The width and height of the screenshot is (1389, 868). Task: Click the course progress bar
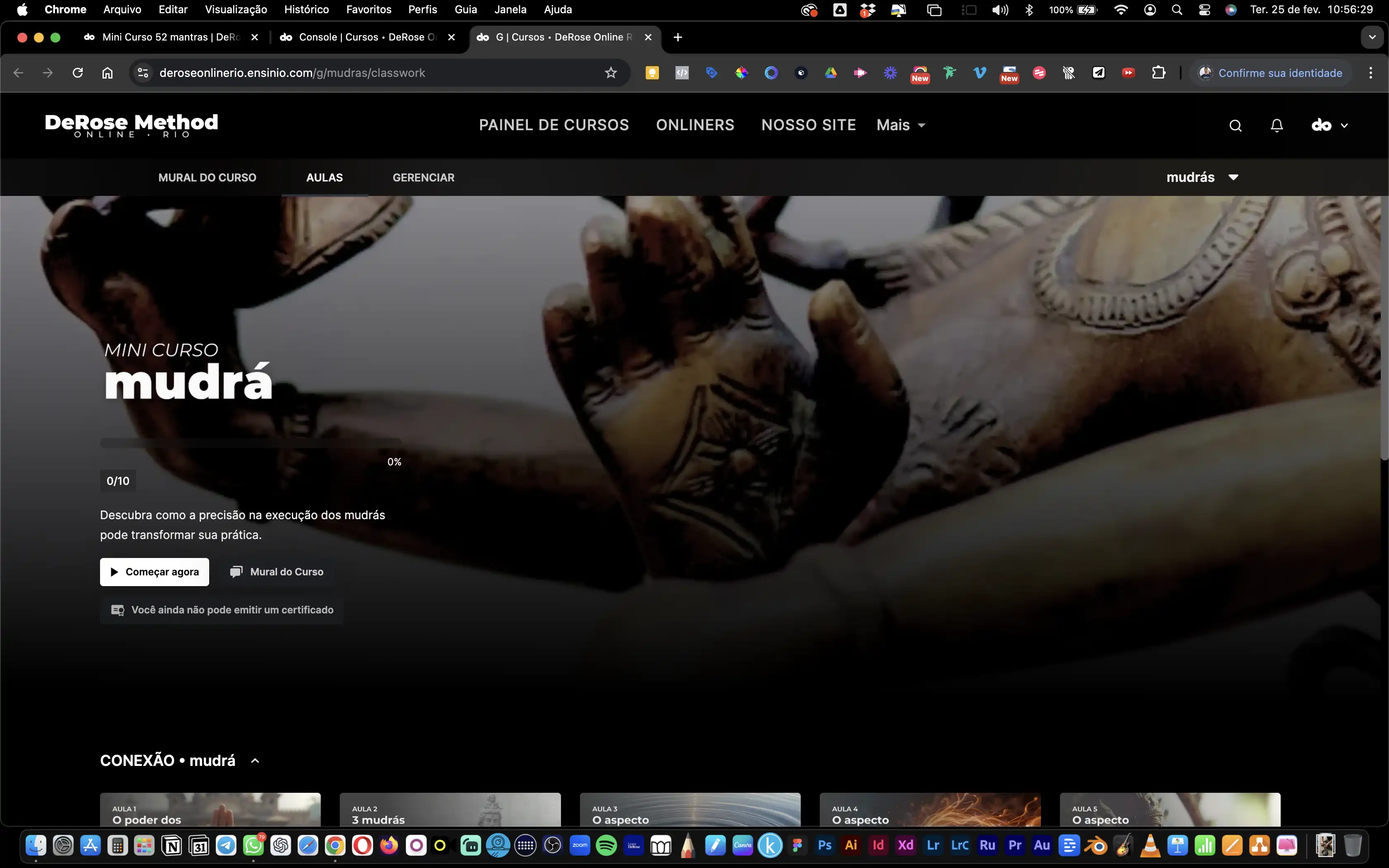tap(251, 443)
